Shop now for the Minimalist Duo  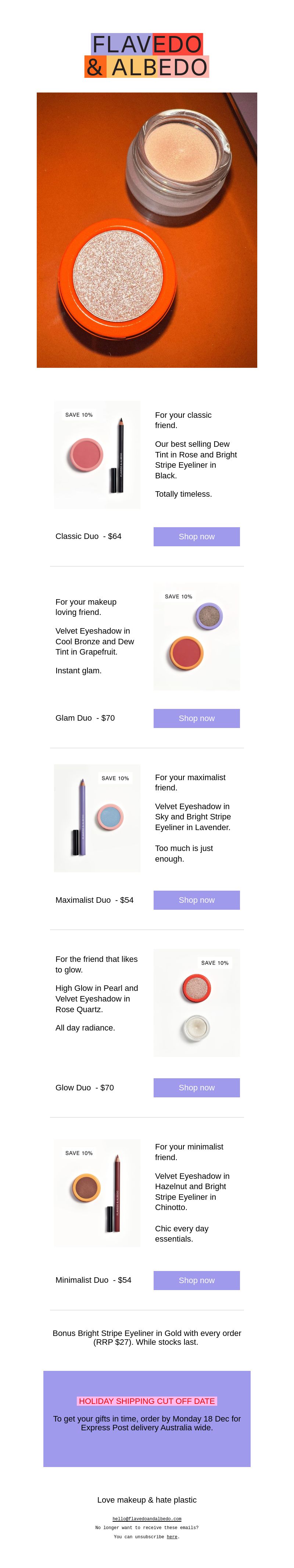click(197, 1280)
